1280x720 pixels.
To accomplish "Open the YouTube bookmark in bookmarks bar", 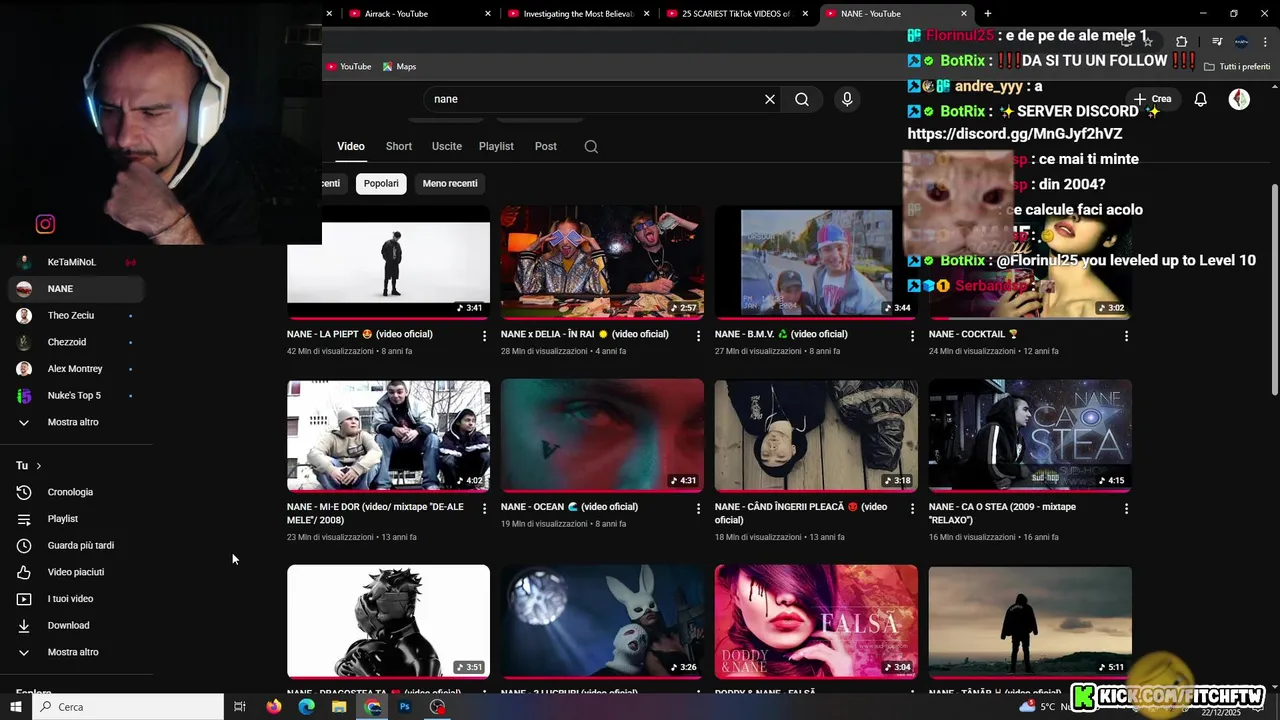I will click(348, 66).
